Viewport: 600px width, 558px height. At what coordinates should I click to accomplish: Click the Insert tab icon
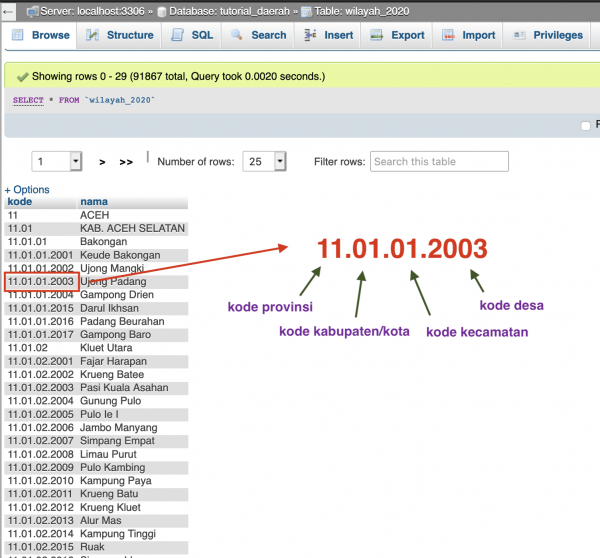coord(310,35)
